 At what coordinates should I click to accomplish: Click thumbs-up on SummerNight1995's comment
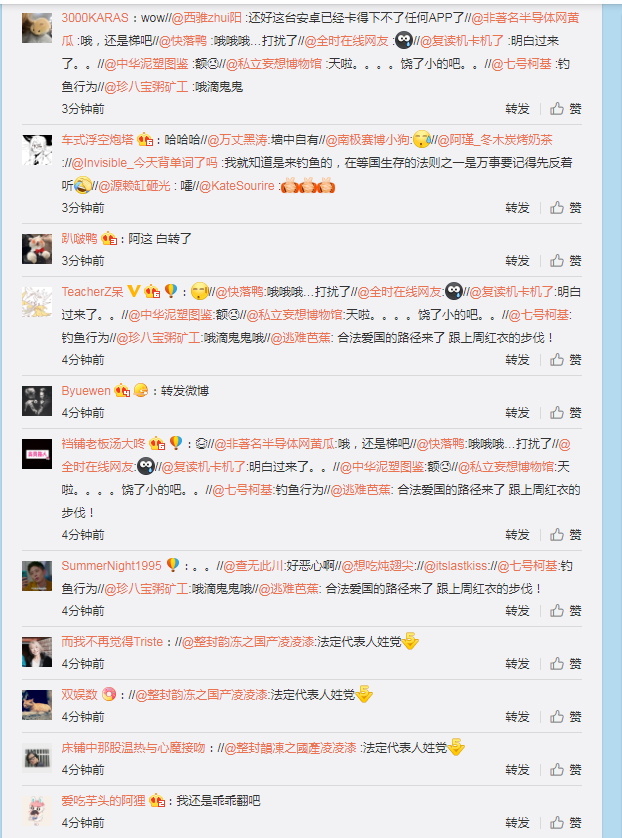566,611
